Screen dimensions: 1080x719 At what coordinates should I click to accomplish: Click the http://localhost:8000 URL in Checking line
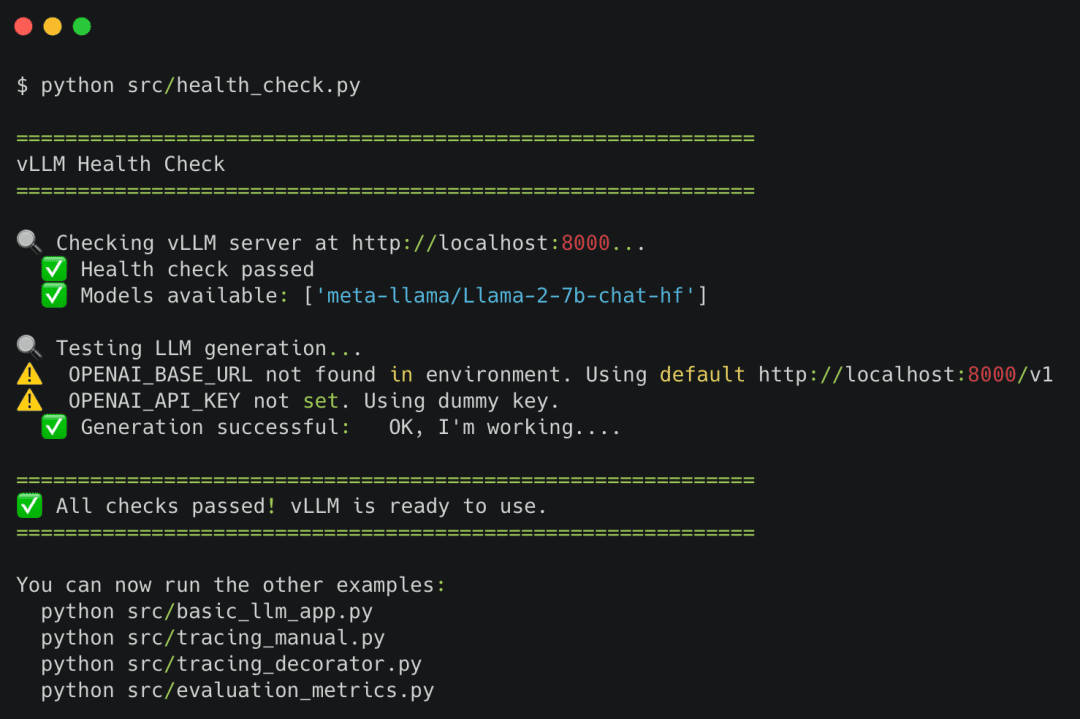coord(481,242)
